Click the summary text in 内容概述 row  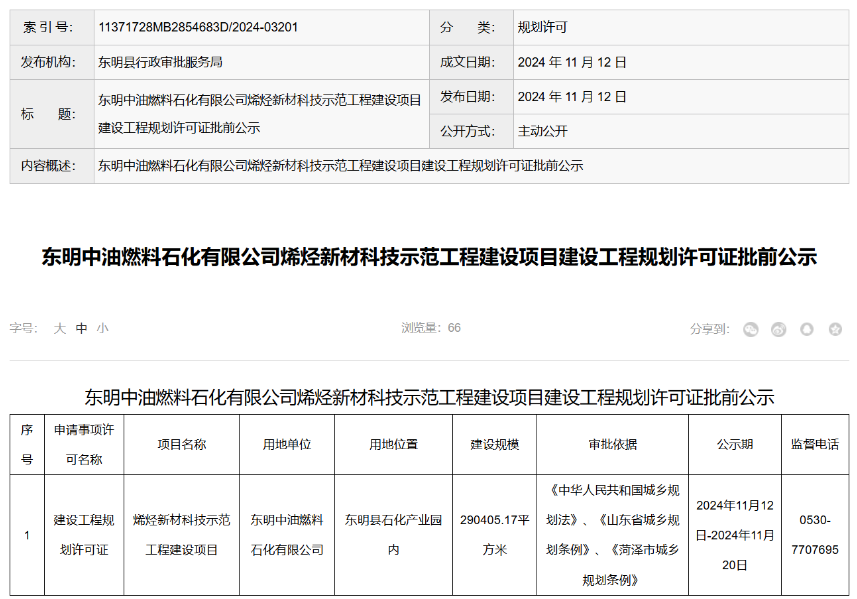(x=341, y=166)
